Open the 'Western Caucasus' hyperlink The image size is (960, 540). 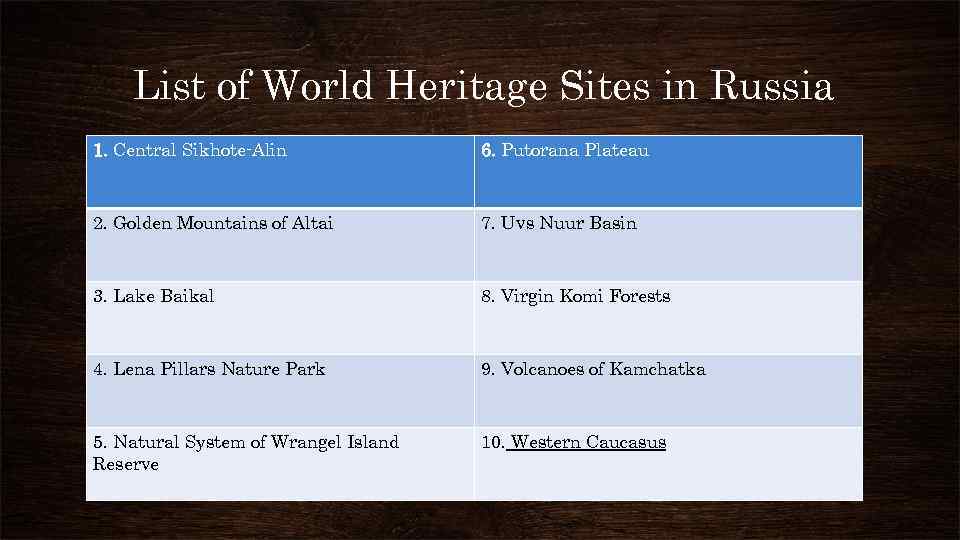(x=588, y=442)
